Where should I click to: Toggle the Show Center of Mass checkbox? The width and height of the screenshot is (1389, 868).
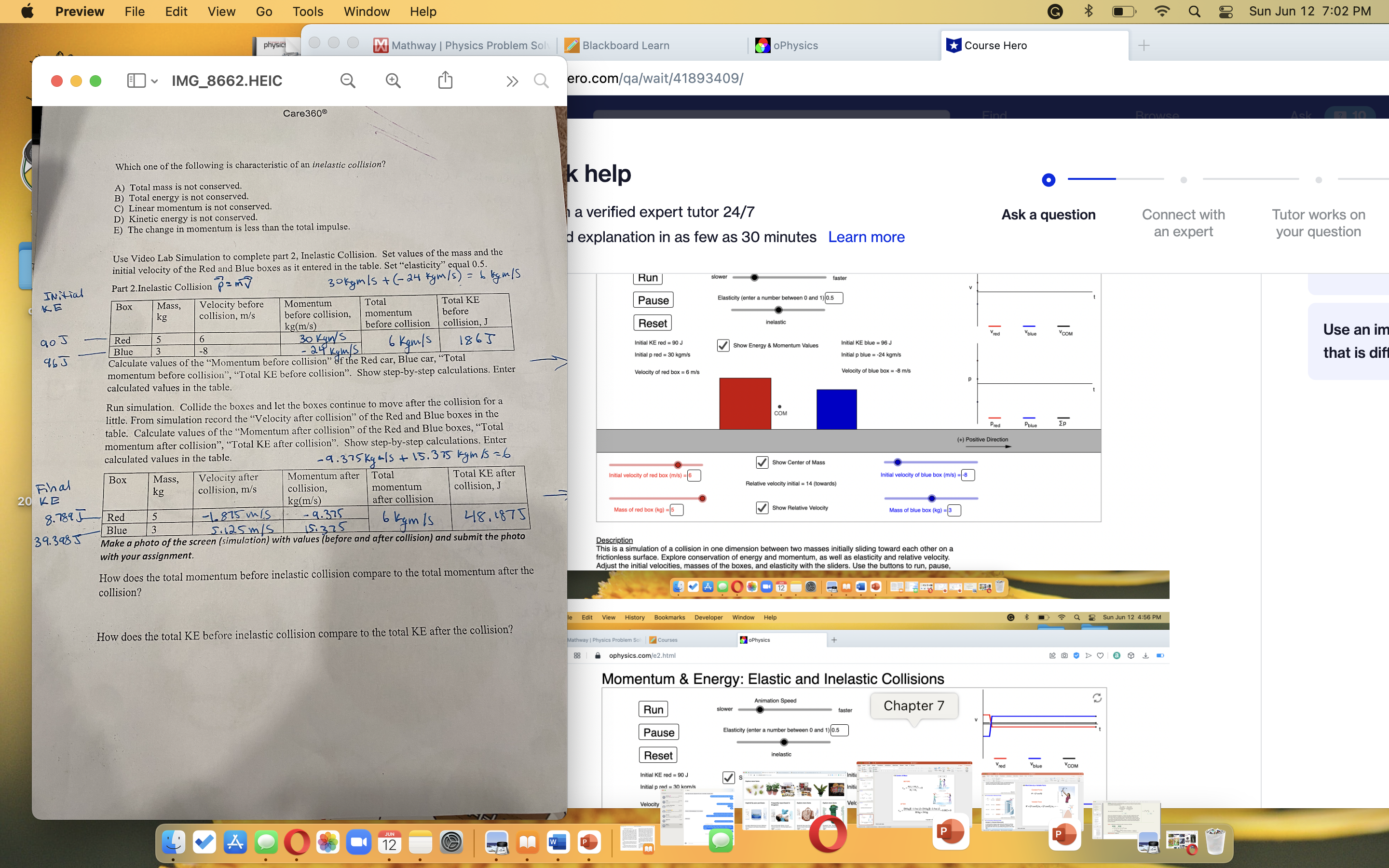tap(762, 462)
